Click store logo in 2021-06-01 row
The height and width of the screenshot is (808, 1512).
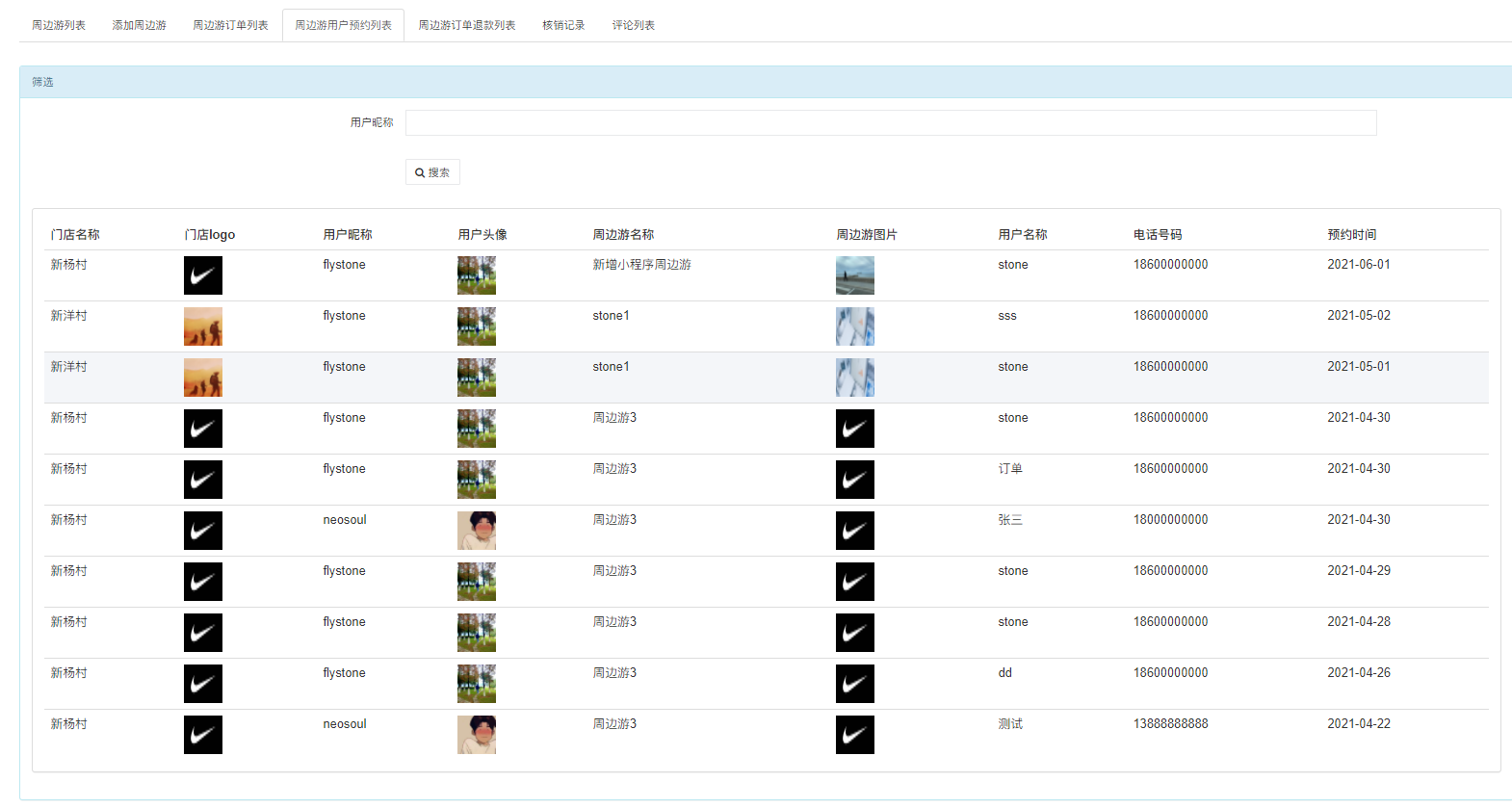click(x=203, y=275)
